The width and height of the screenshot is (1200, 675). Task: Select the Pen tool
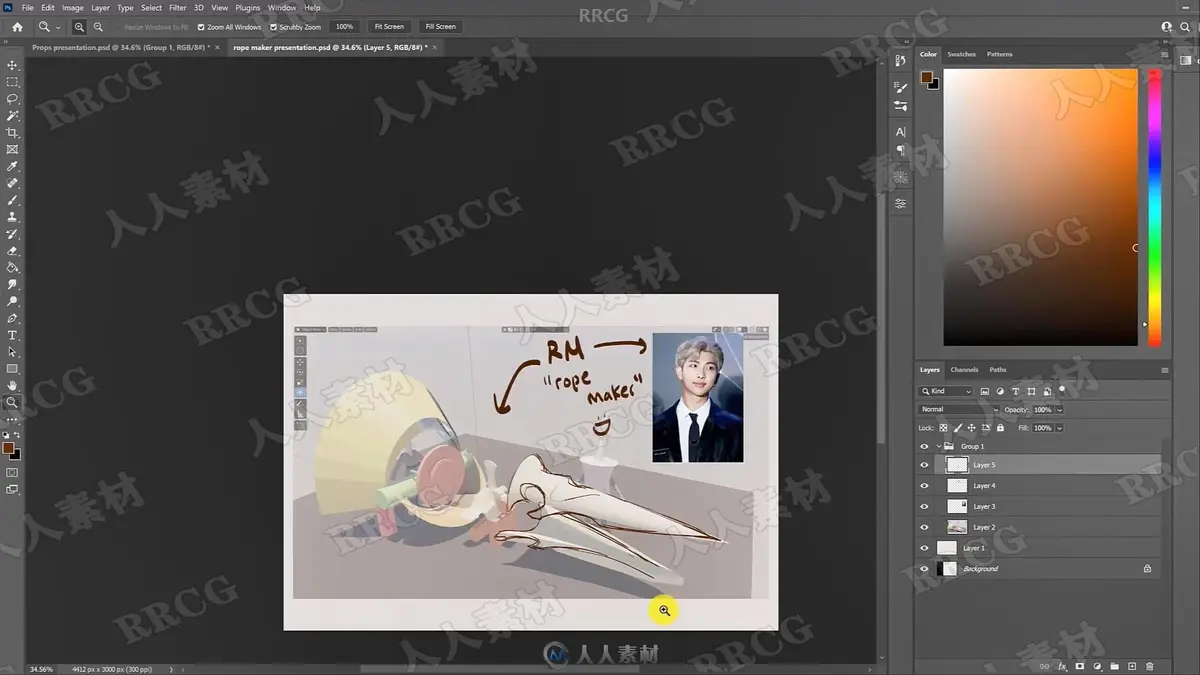[13, 318]
